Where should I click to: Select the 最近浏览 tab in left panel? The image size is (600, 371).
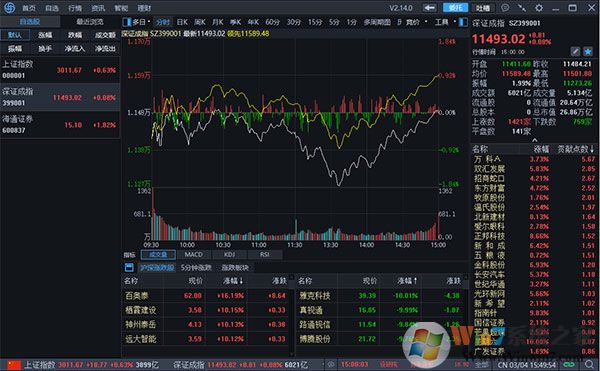click(x=90, y=22)
